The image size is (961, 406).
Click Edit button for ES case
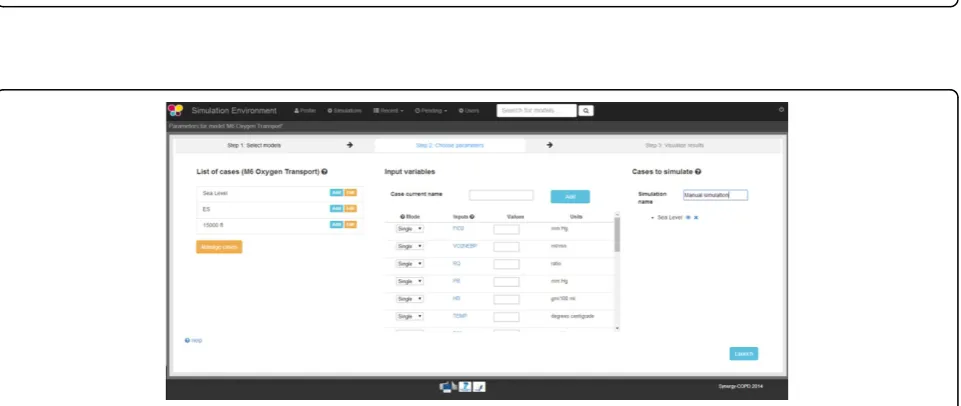351,209
